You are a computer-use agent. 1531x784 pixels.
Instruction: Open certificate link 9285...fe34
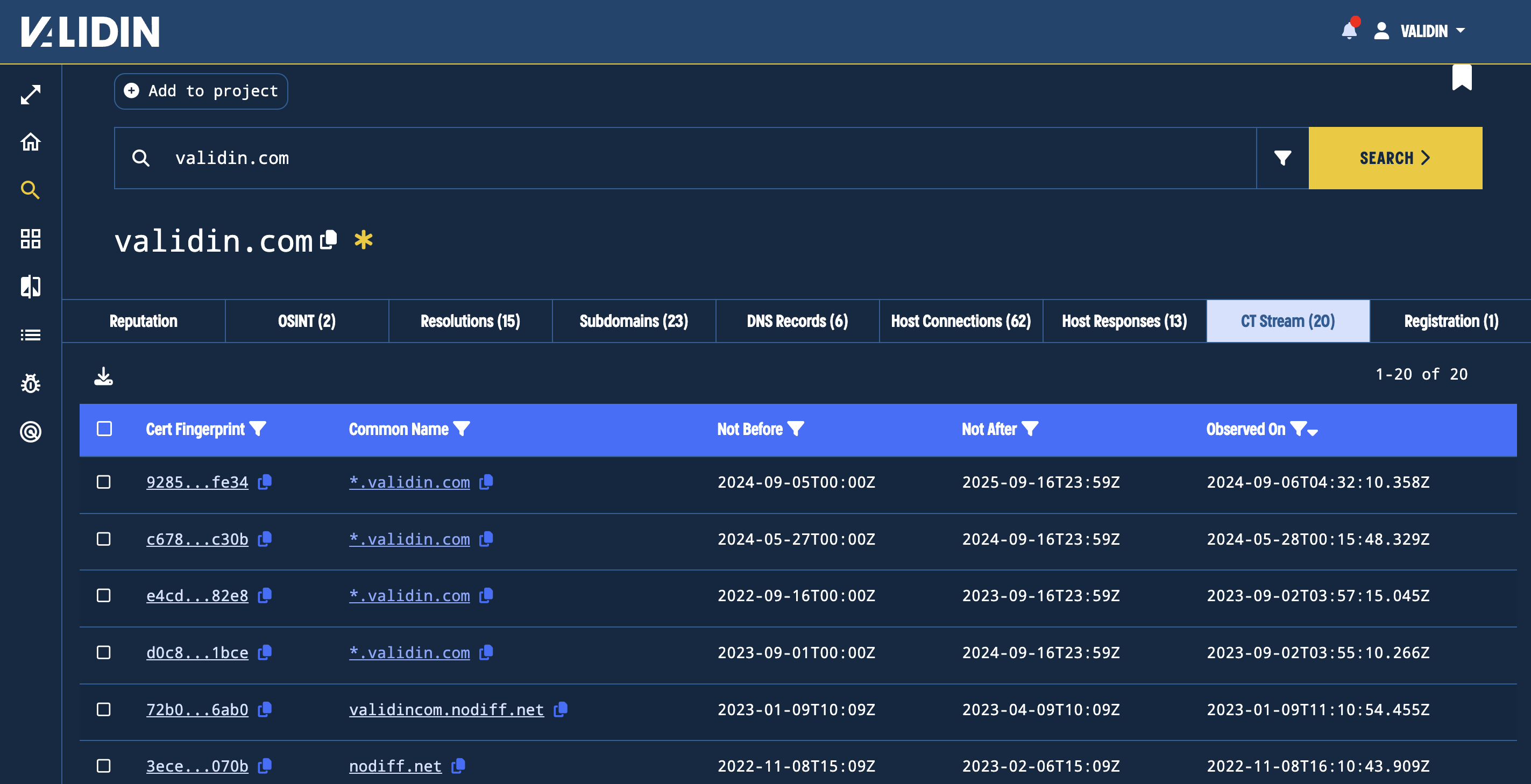[x=197, y=482]
